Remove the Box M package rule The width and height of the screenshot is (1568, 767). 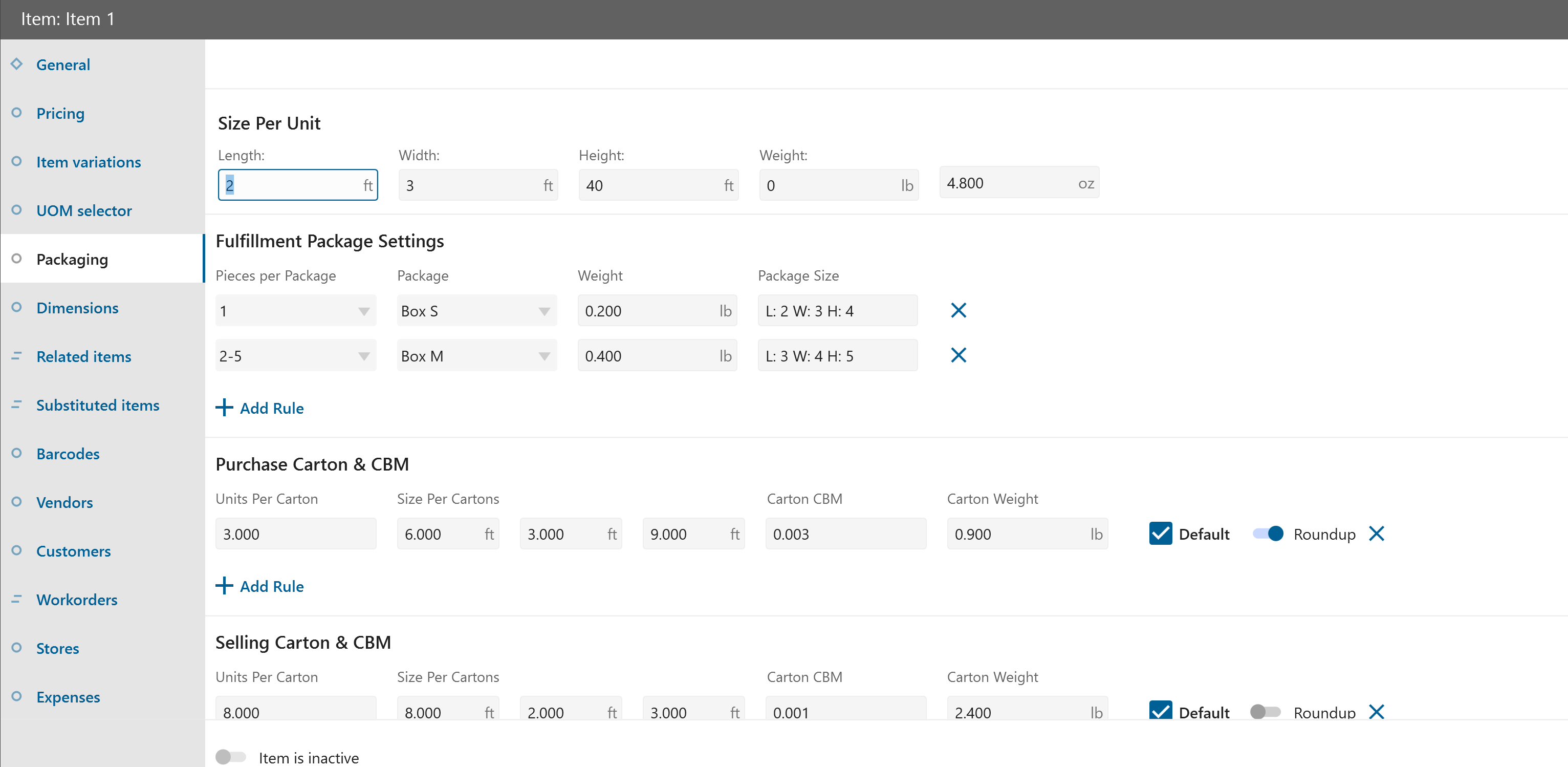coord(958,355)
